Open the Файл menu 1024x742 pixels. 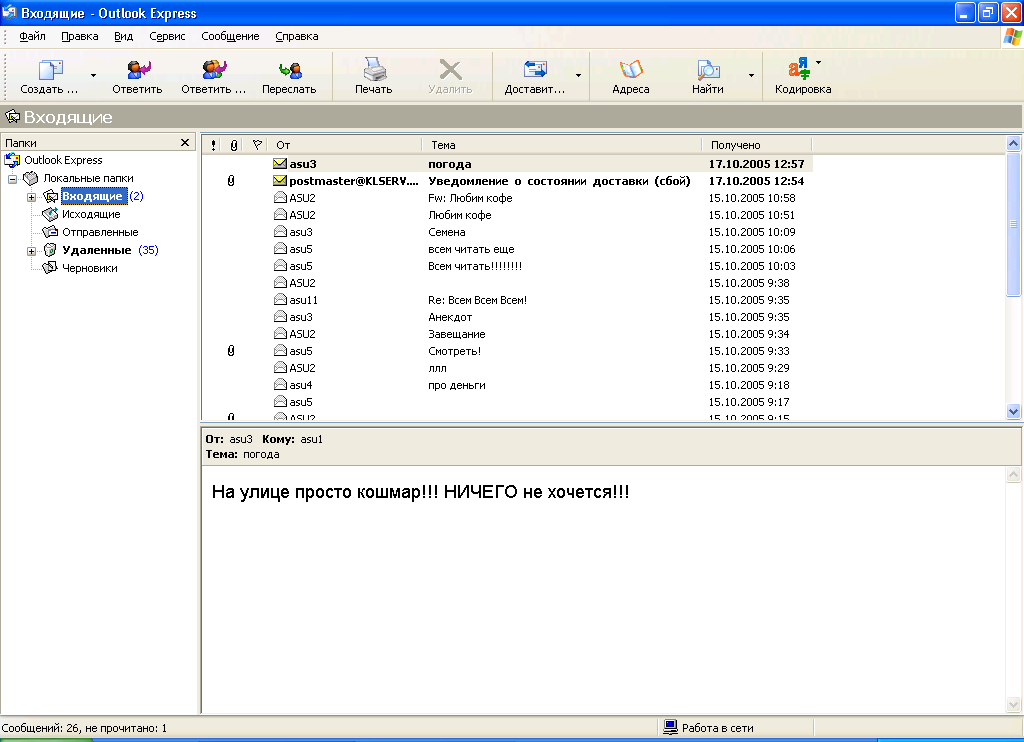[32, 37]
